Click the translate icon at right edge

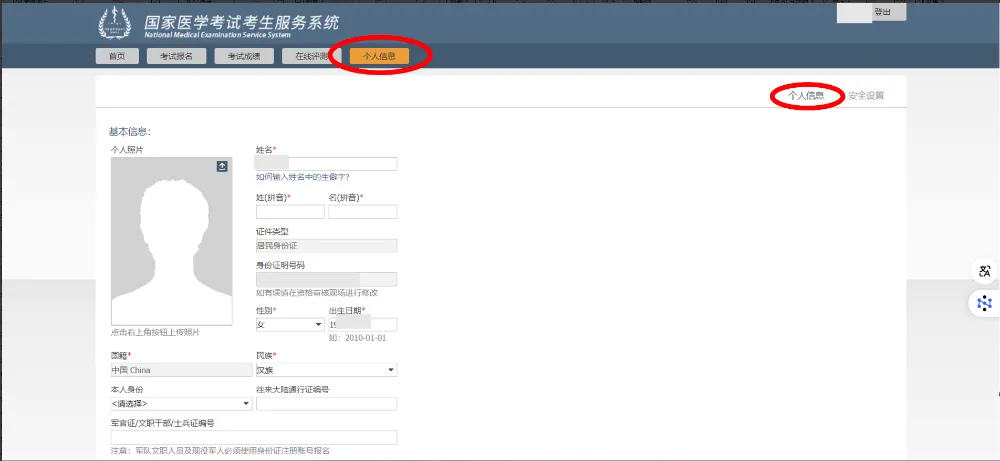coord(985,271)
